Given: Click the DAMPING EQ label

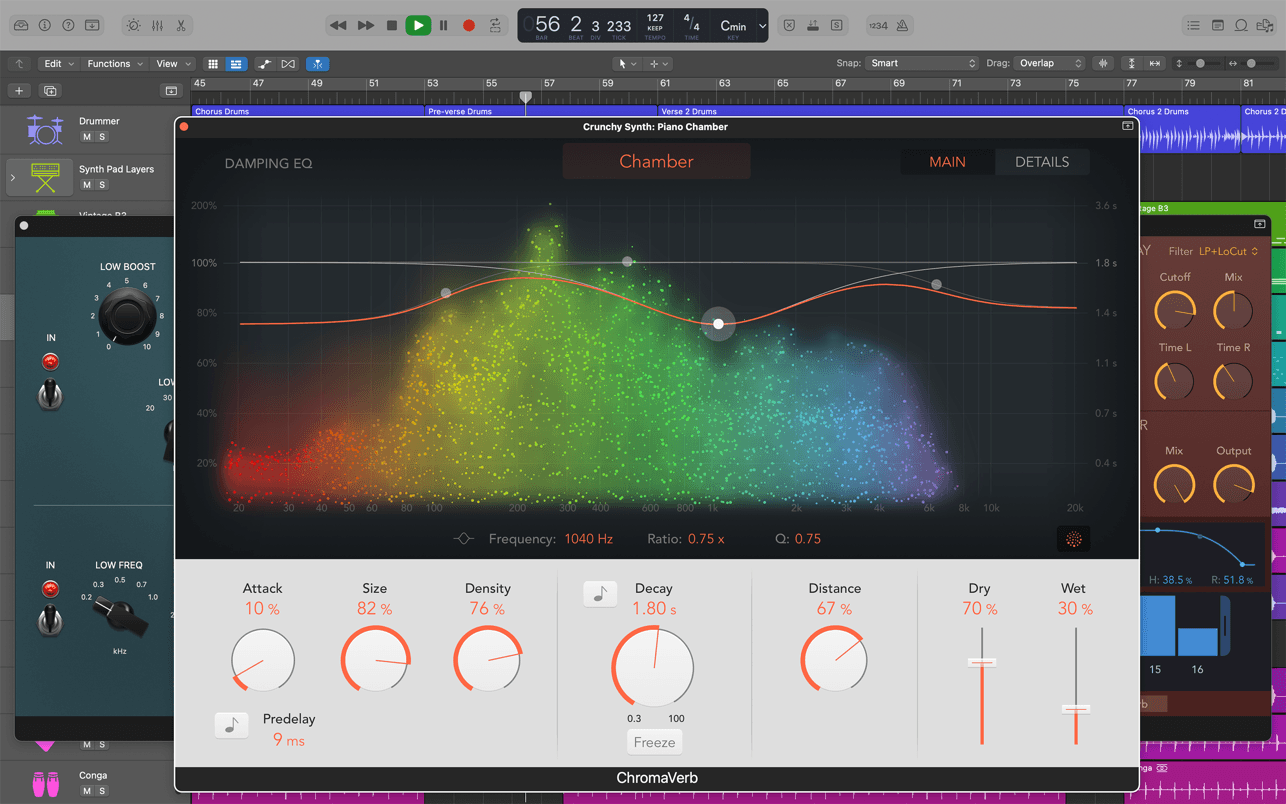Looking at the screenshot, I should [268, 163].
